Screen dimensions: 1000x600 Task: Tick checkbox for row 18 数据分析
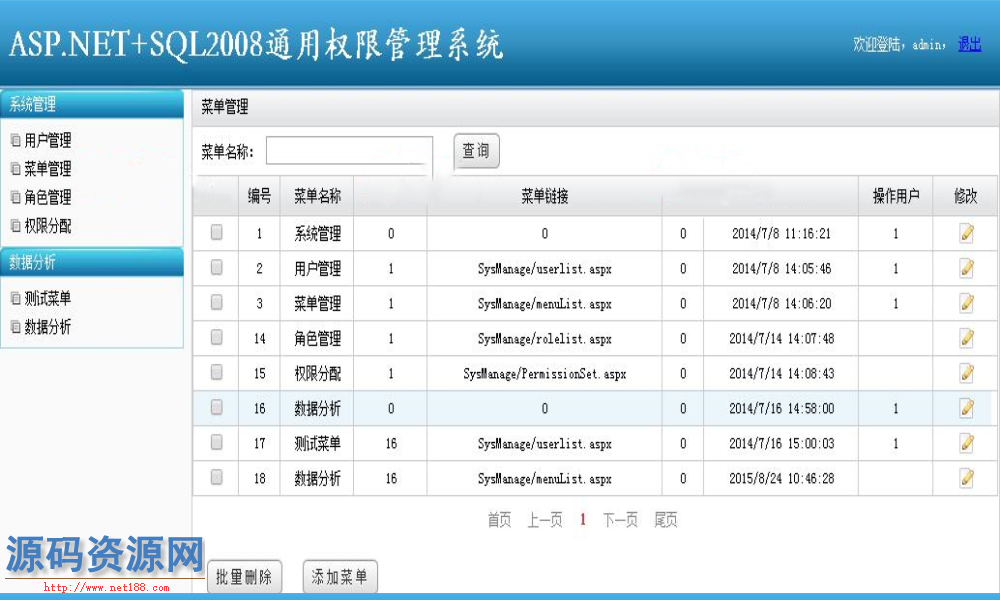[x=217, y=477]
